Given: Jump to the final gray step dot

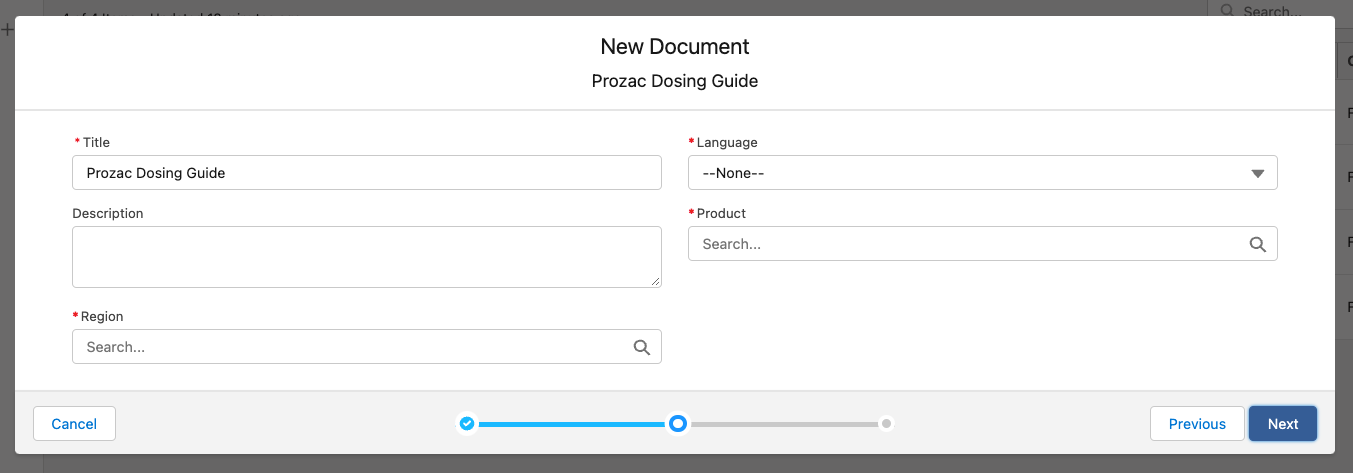Looking at the screenshot, I should point(886,424).
